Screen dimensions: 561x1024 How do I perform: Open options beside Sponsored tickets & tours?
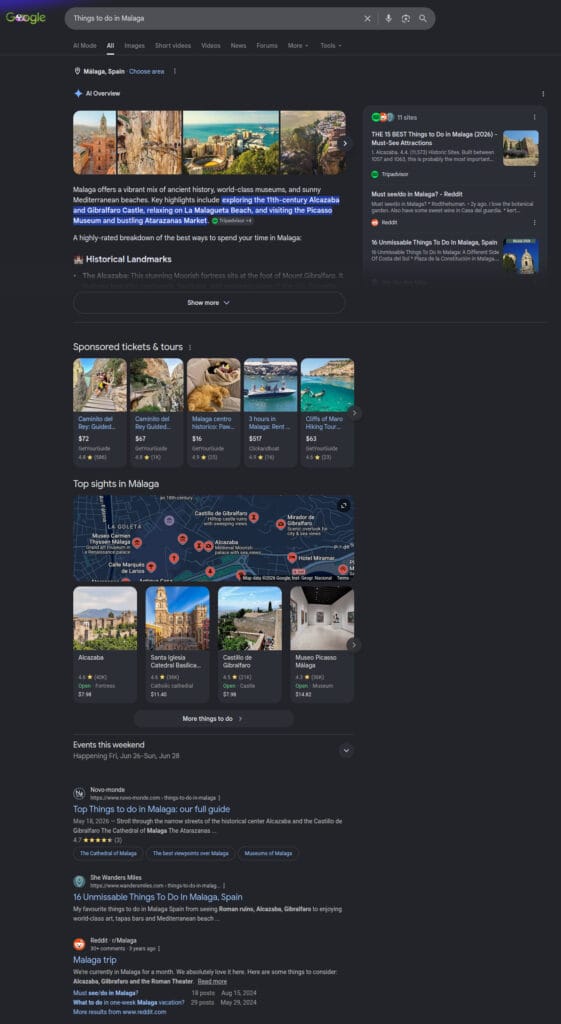[x=190, y=347]
